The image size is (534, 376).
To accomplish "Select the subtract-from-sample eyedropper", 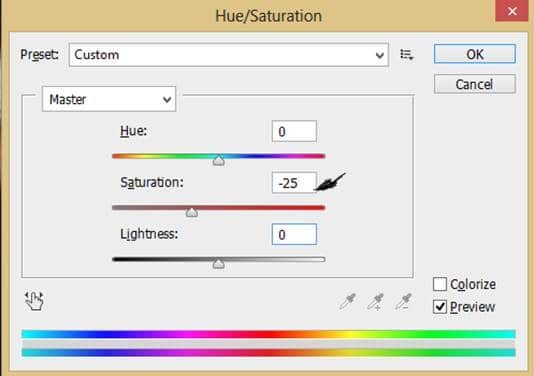I will pyautogui.click(x=403, y=301).
